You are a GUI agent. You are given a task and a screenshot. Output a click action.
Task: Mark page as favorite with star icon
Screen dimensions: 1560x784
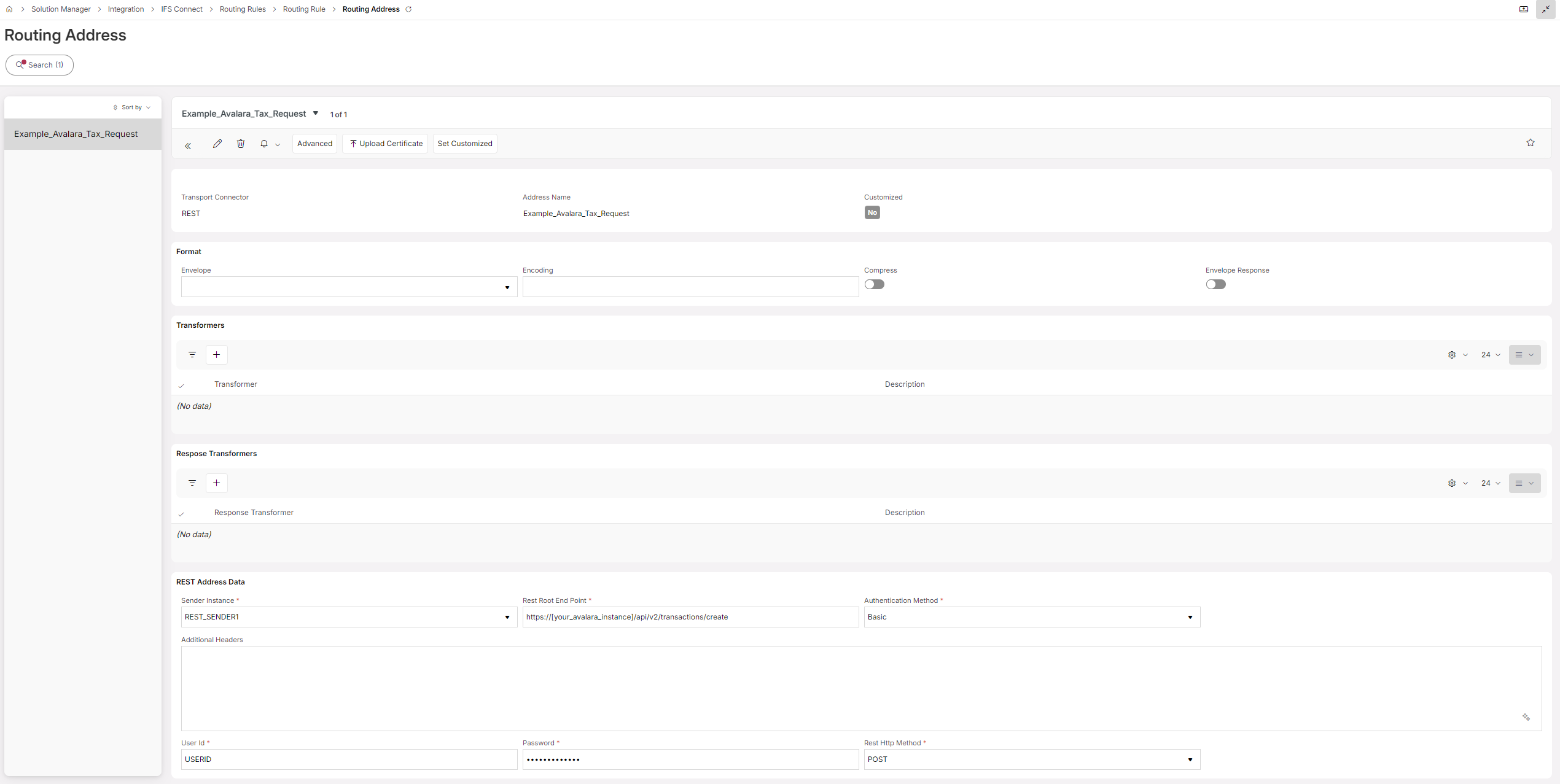[x=1531, y=142]
